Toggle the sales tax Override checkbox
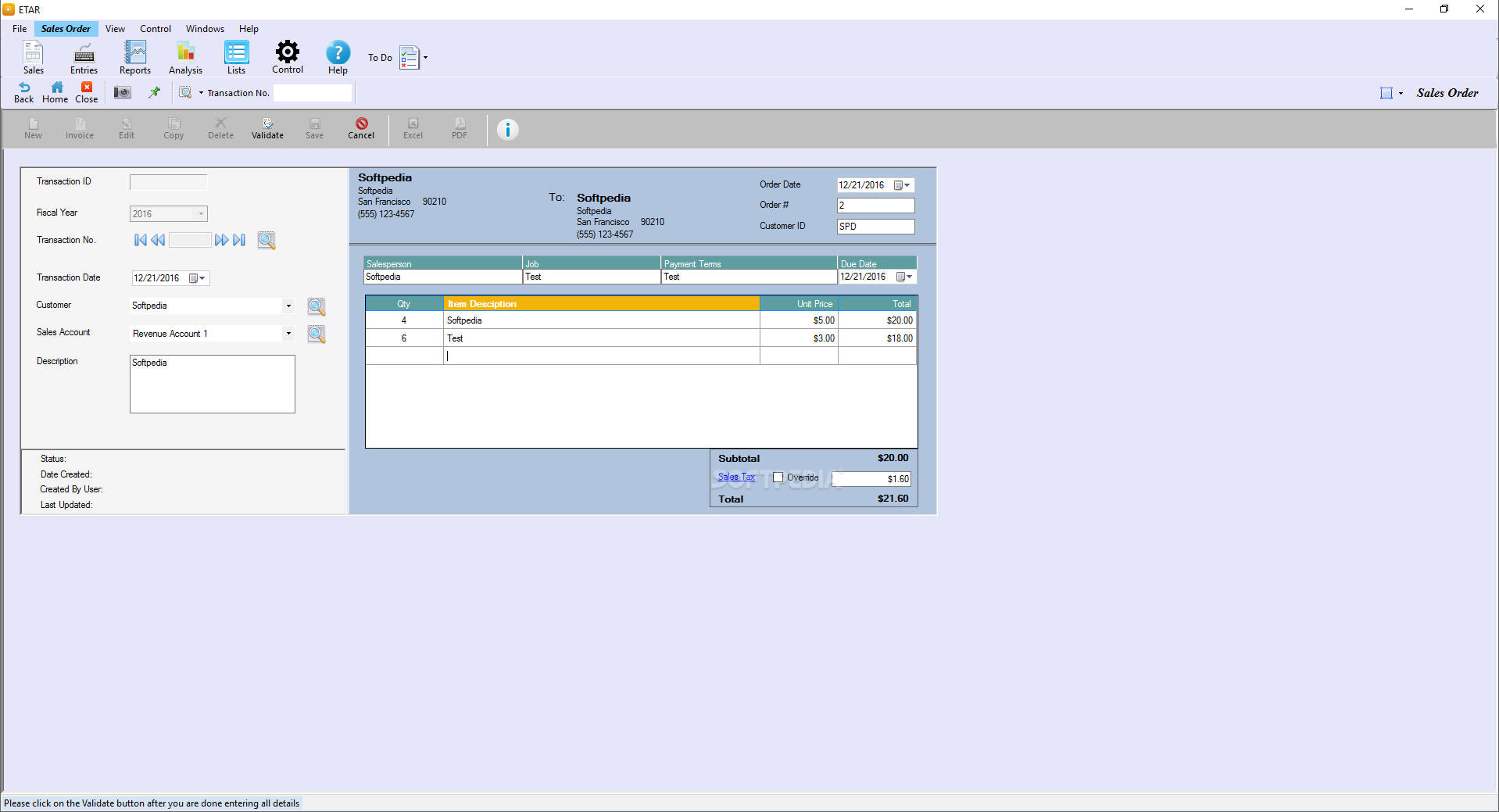Image resolution: width=1499 pixels, height=812 pixels. click(778, 478)
